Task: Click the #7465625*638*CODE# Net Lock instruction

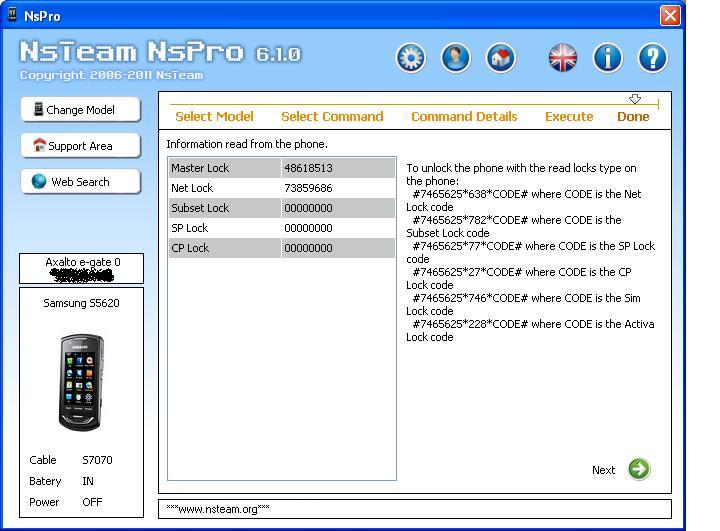Action: coord(523,200)
